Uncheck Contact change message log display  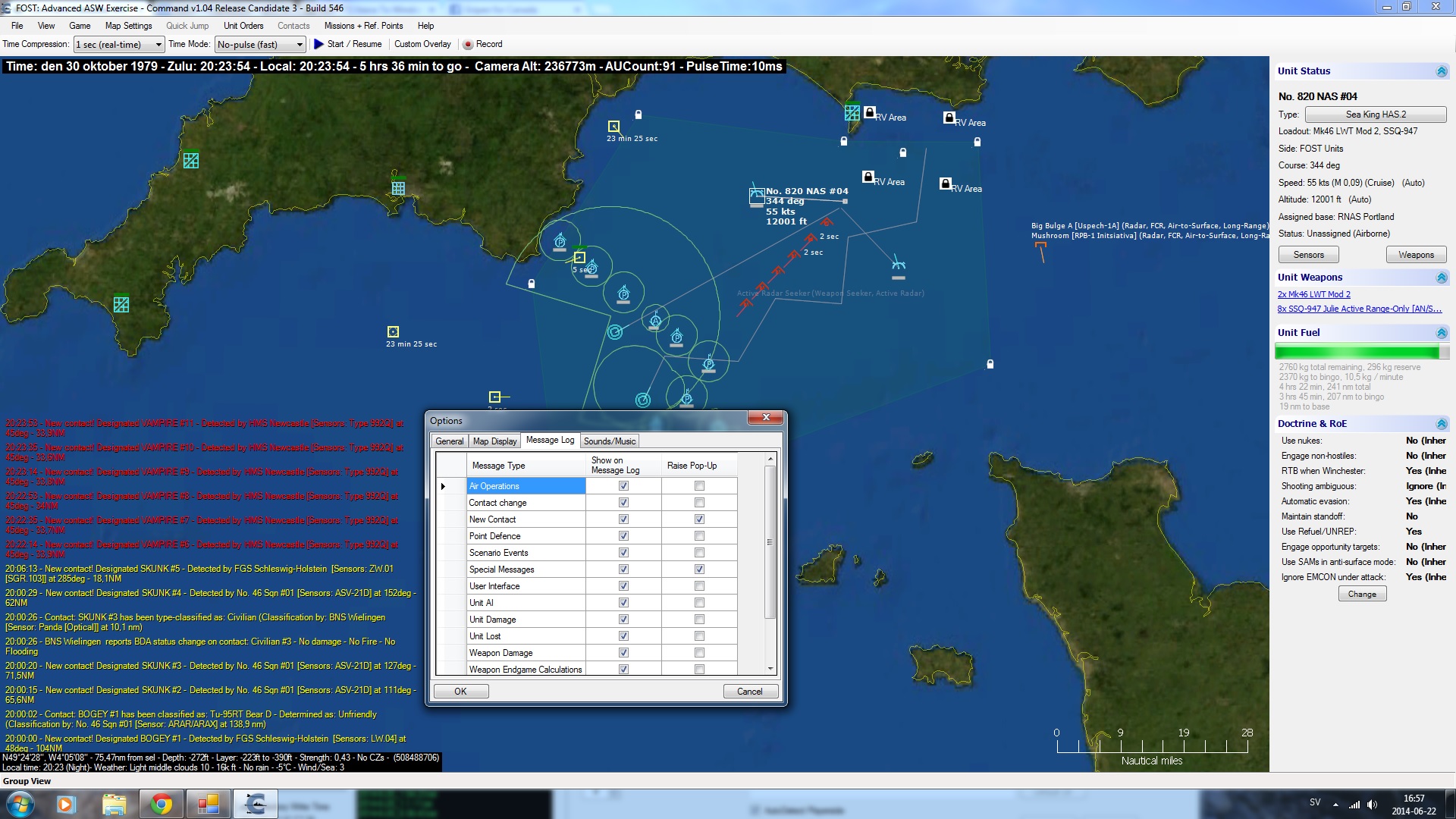(623, 503)
